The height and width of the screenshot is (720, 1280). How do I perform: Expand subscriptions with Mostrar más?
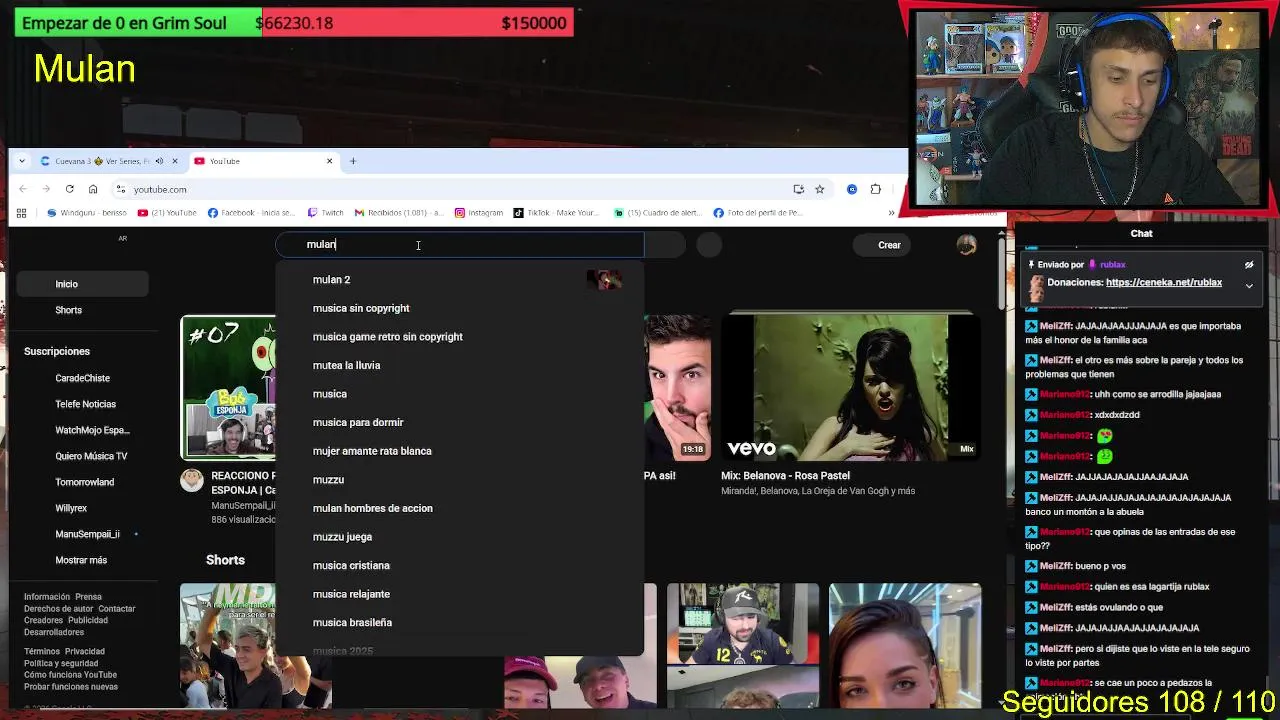pyautogui.click(x=82, y=560)
